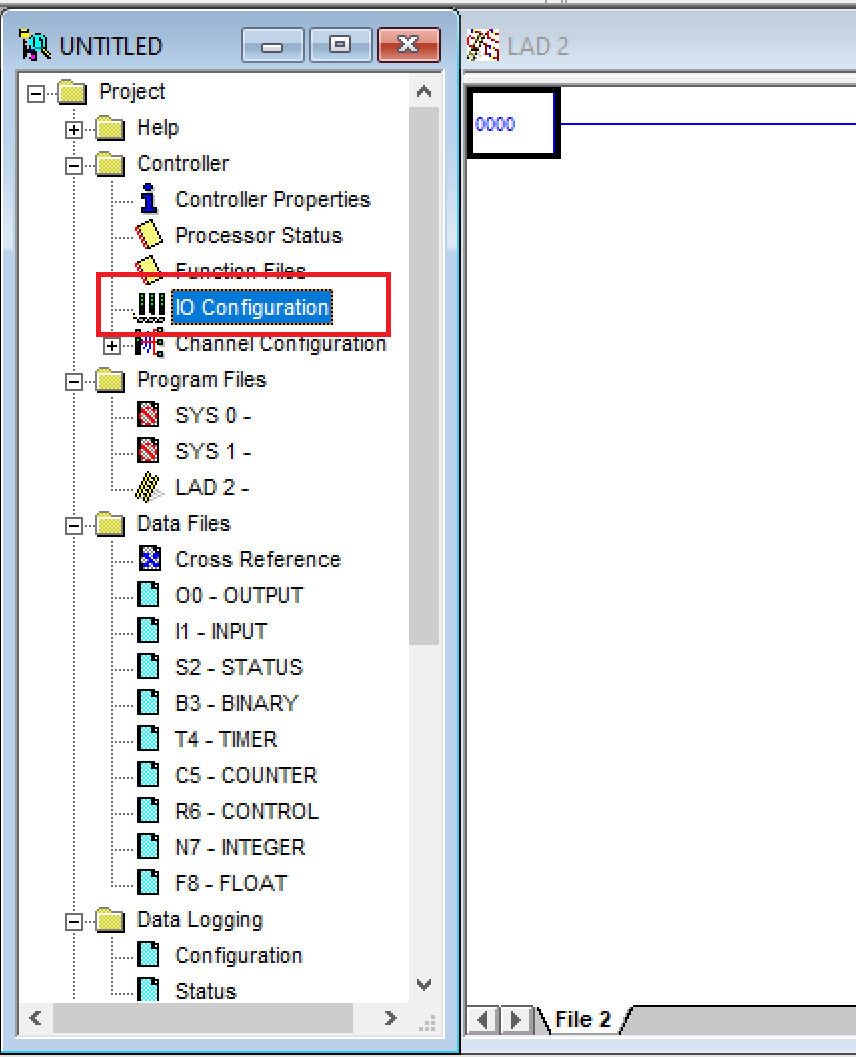Click the B3 - BINARY data file icon

pos(148,702)
